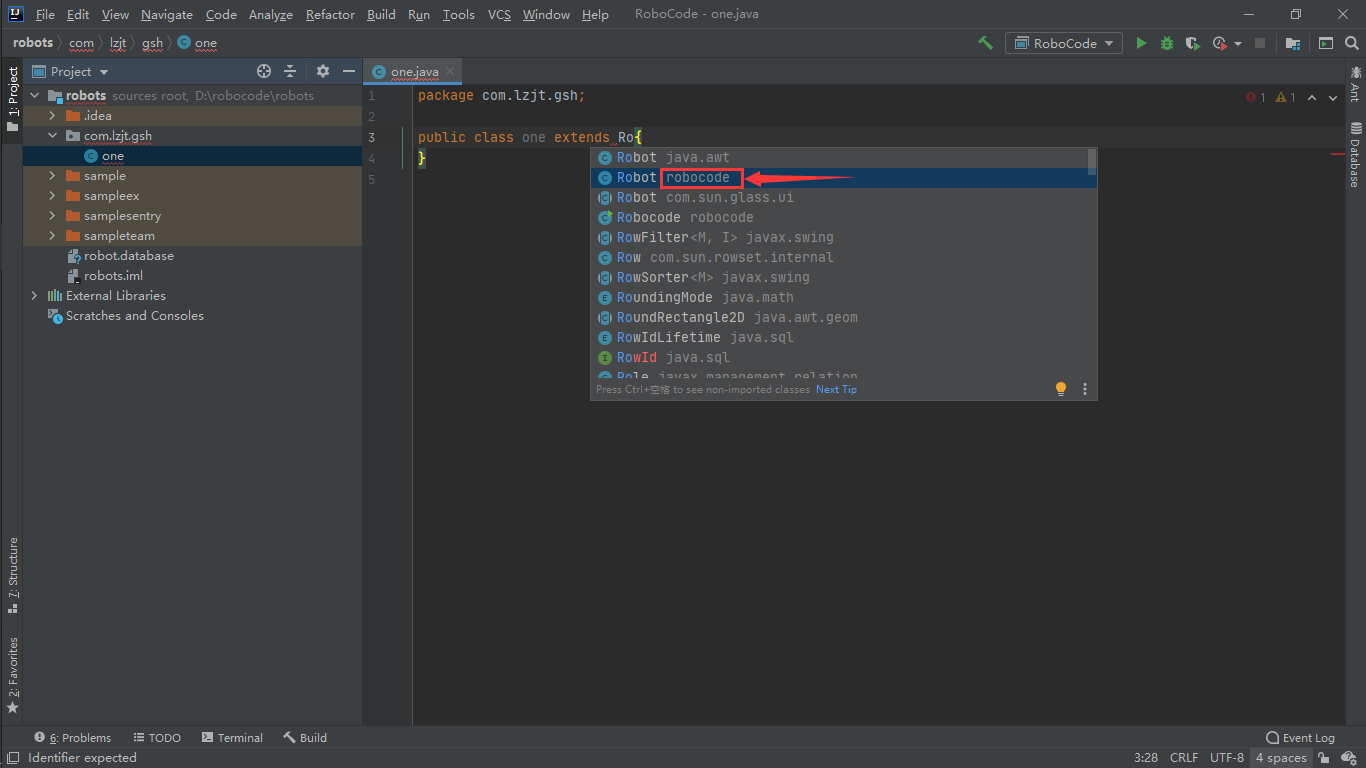This screenshot has height=768, width=1366.
Task: Collapse the com.lzjt.gsh package
Action: [52, 136]
